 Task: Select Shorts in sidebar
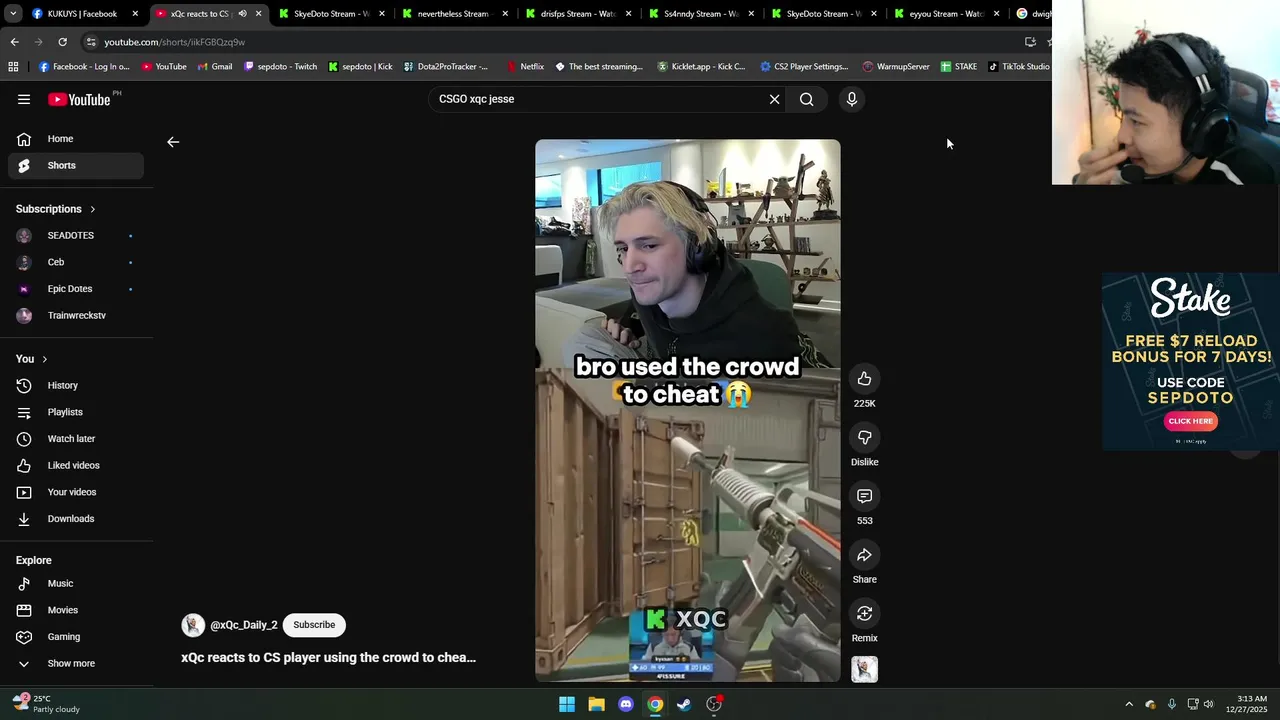[76, 165]
